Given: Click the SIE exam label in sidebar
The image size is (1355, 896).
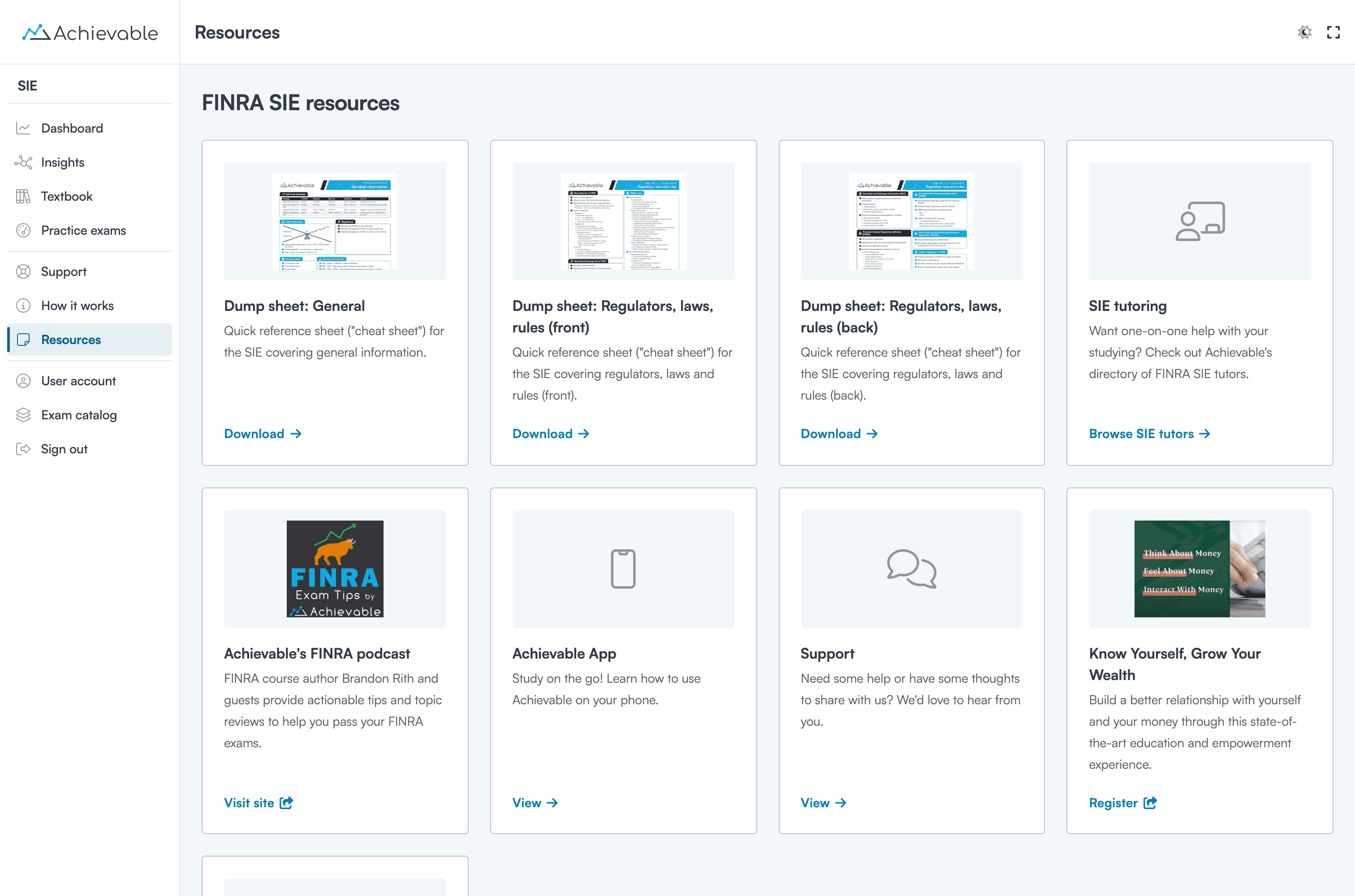Looking at the screenshot, I should click(x=27, y=86).
